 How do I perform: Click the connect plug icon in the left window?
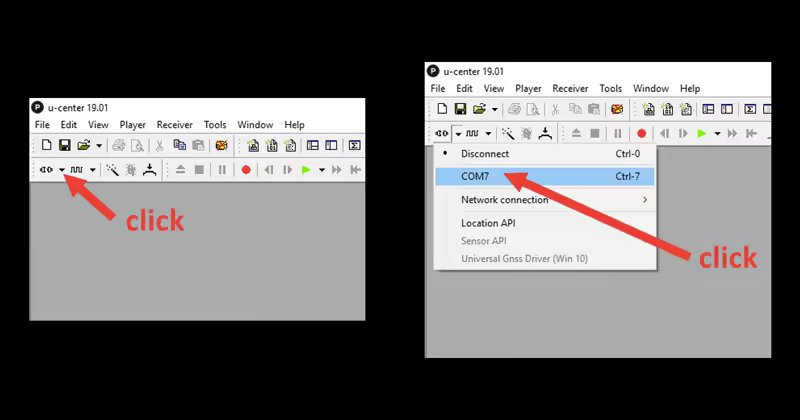click(46, 170)
